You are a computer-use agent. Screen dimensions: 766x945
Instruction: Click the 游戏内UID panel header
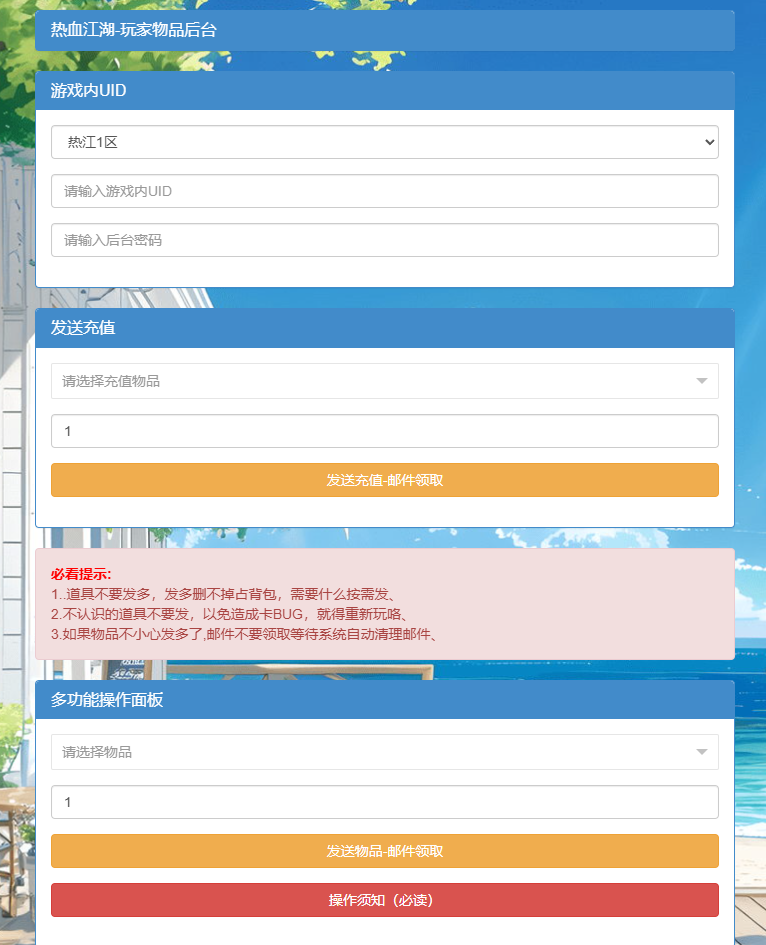pyautogui.click(x=385, y=90)
